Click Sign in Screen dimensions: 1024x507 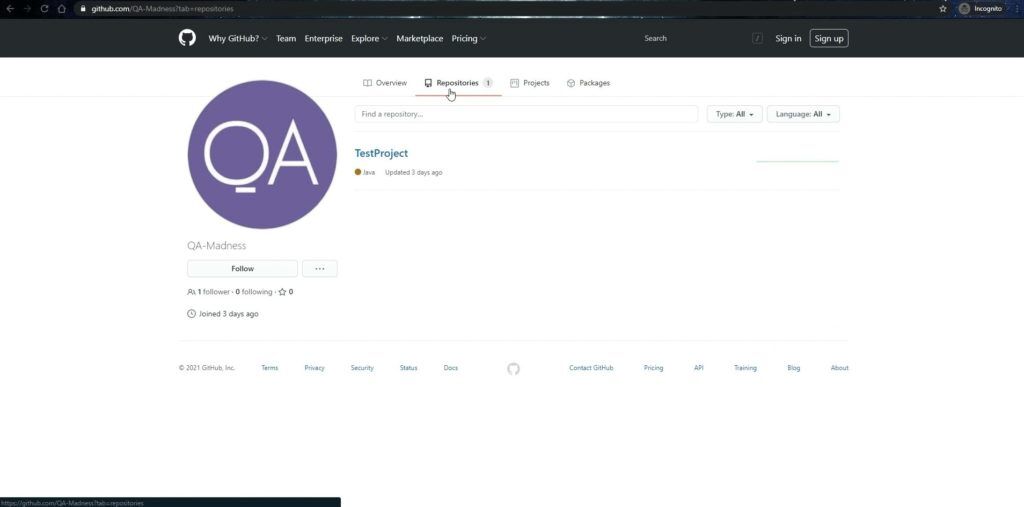(788, 39)
